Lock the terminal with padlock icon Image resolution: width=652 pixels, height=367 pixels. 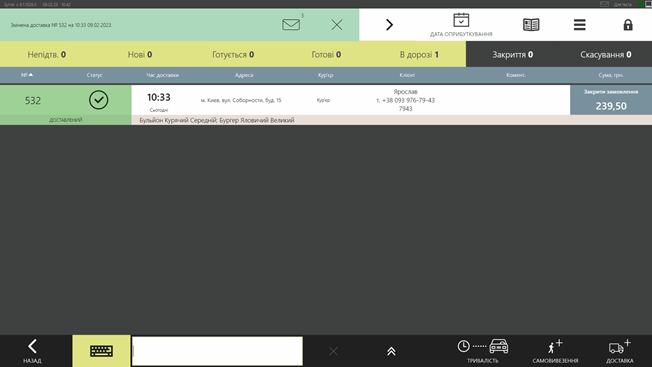(x=628, y=25)
